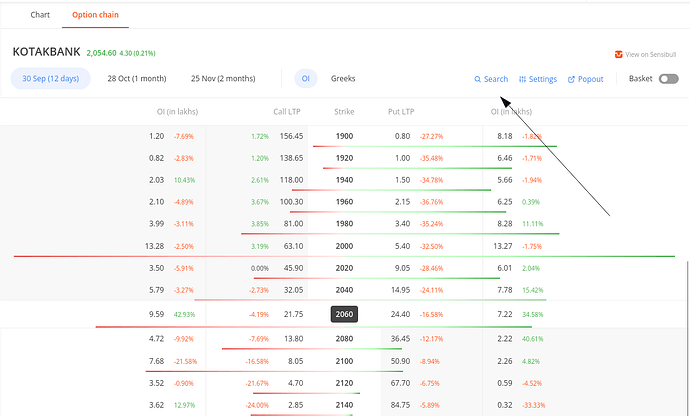690x416 pixels.
Task: Select the 2140 strike cell
Action: pos(344,405)
